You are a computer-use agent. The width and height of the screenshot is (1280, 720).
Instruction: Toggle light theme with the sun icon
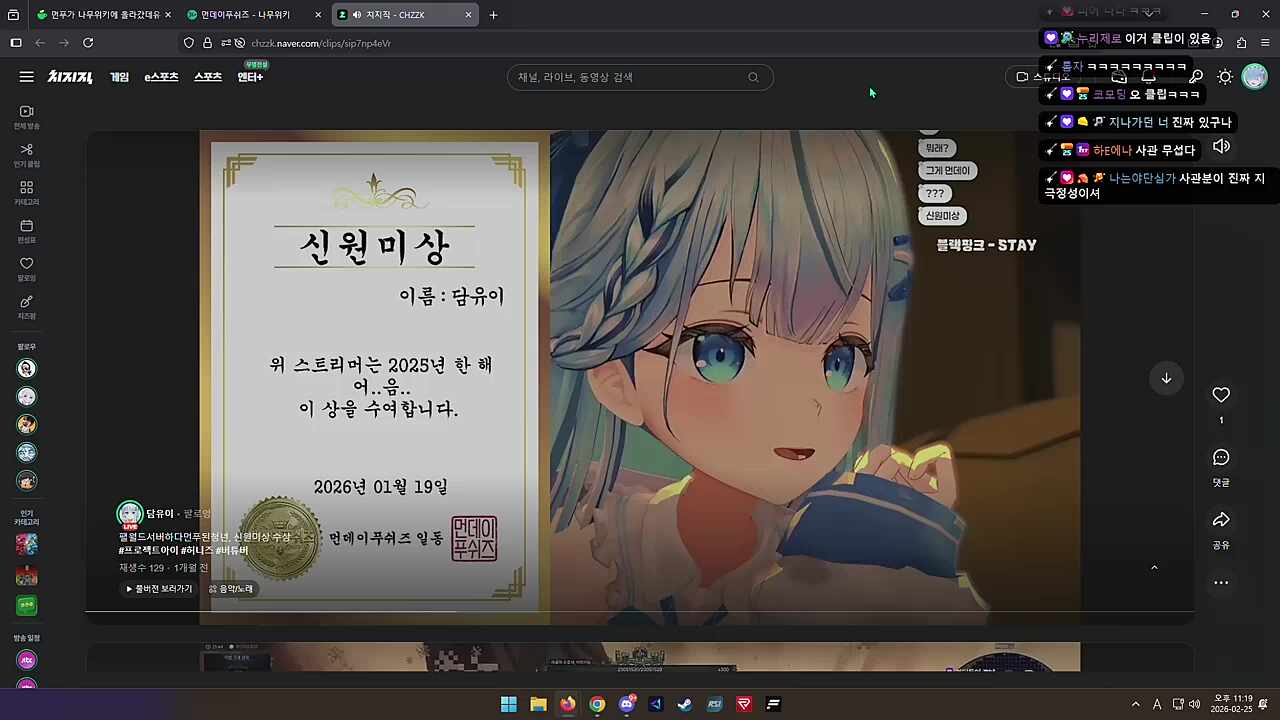pyautogui.click(x=1225, y=77)
